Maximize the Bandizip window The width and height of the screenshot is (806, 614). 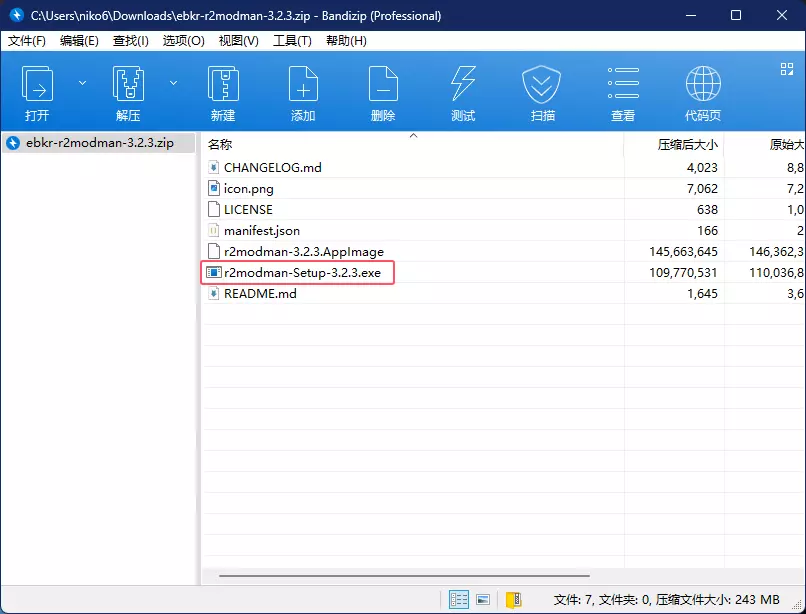point(736,15)
